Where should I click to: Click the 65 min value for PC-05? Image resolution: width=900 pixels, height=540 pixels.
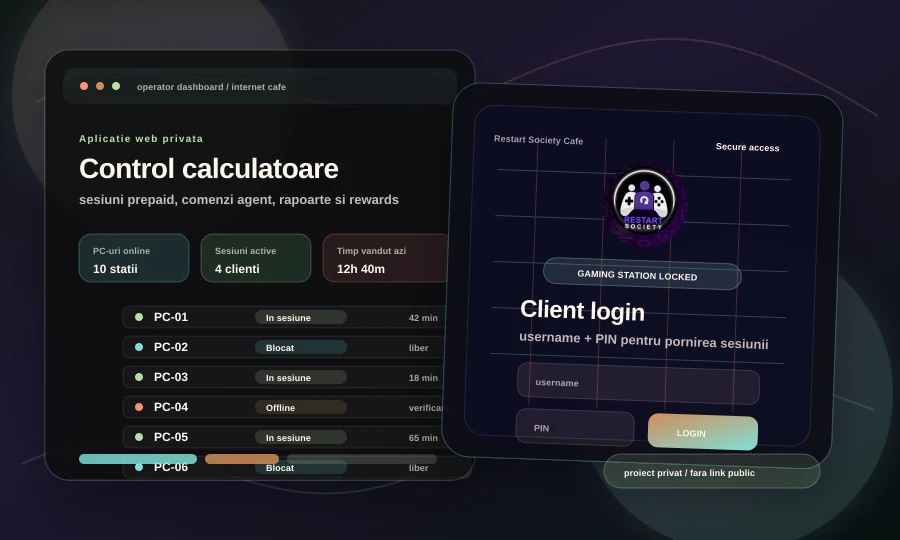pyautogui.click(x=423, y=437)
